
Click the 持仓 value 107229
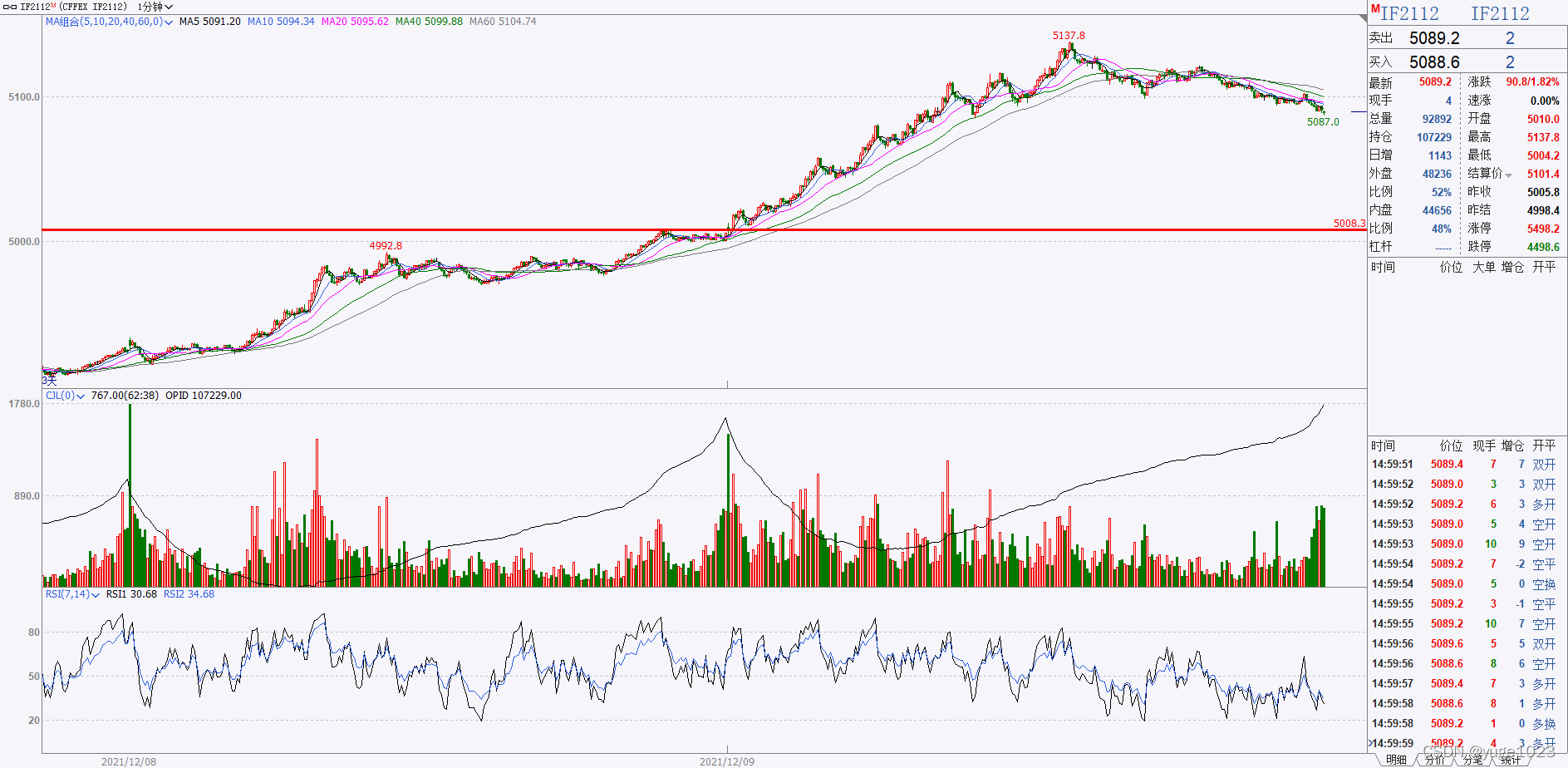(1434, 137)
